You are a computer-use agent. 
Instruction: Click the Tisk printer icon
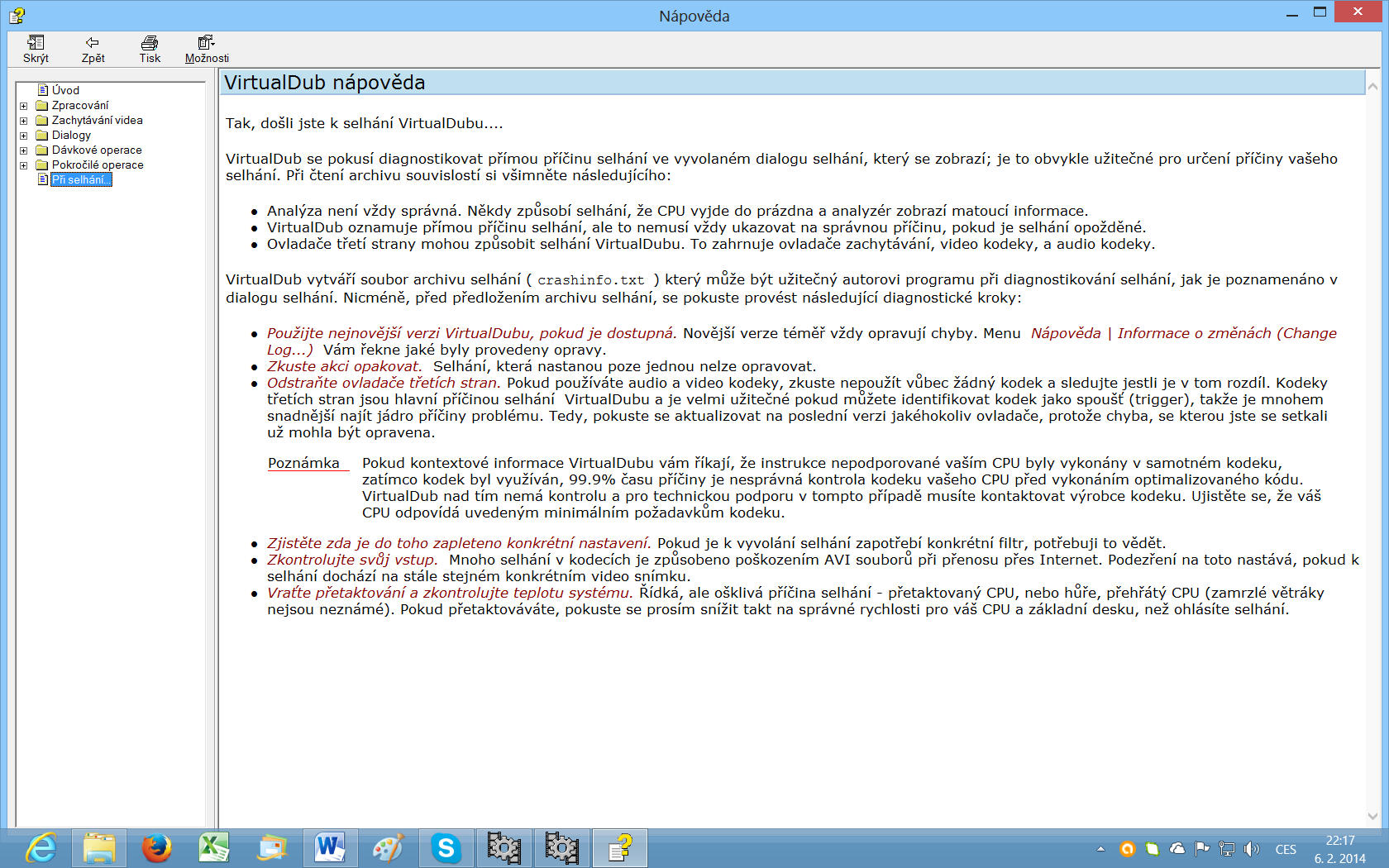(150, 43)
